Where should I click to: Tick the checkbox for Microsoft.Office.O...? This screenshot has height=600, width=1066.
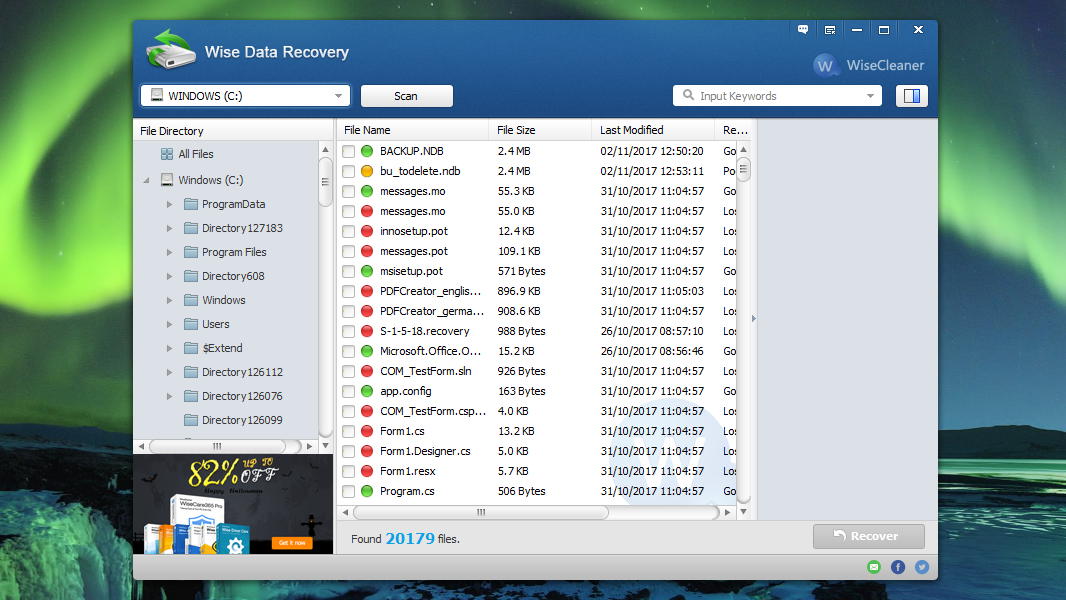(349, 351)
